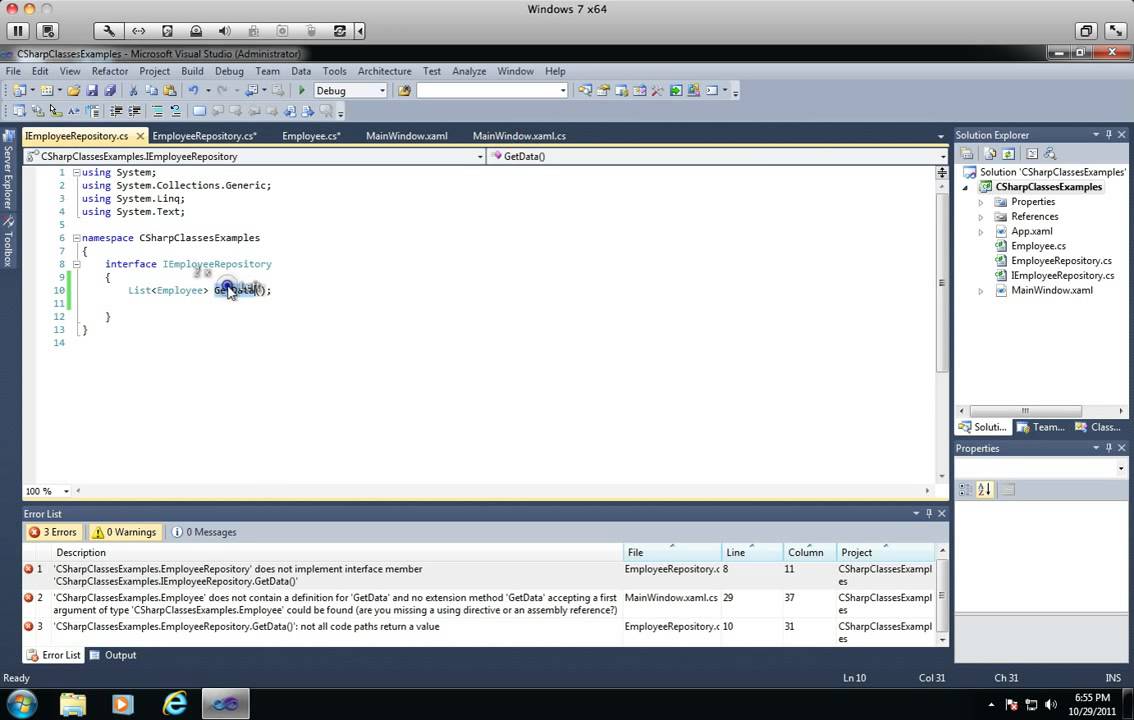This screenshot has width=1134, height=720.
Task: Click the green Start Debugging play icon
Action: pyautogui.click(x=302, y=90)
